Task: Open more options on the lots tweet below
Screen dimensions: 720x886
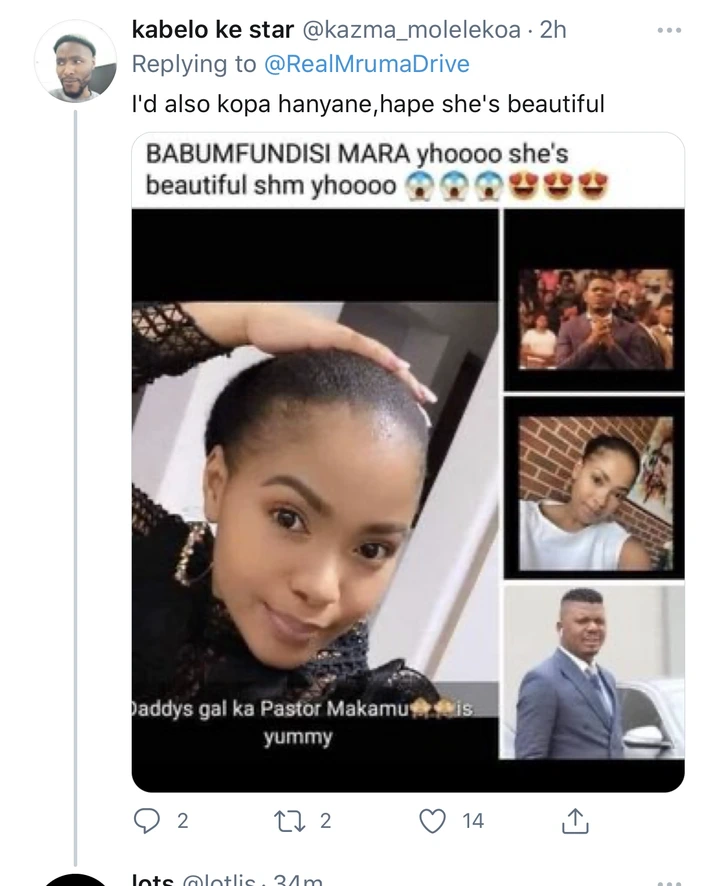Action: (667, 880)
